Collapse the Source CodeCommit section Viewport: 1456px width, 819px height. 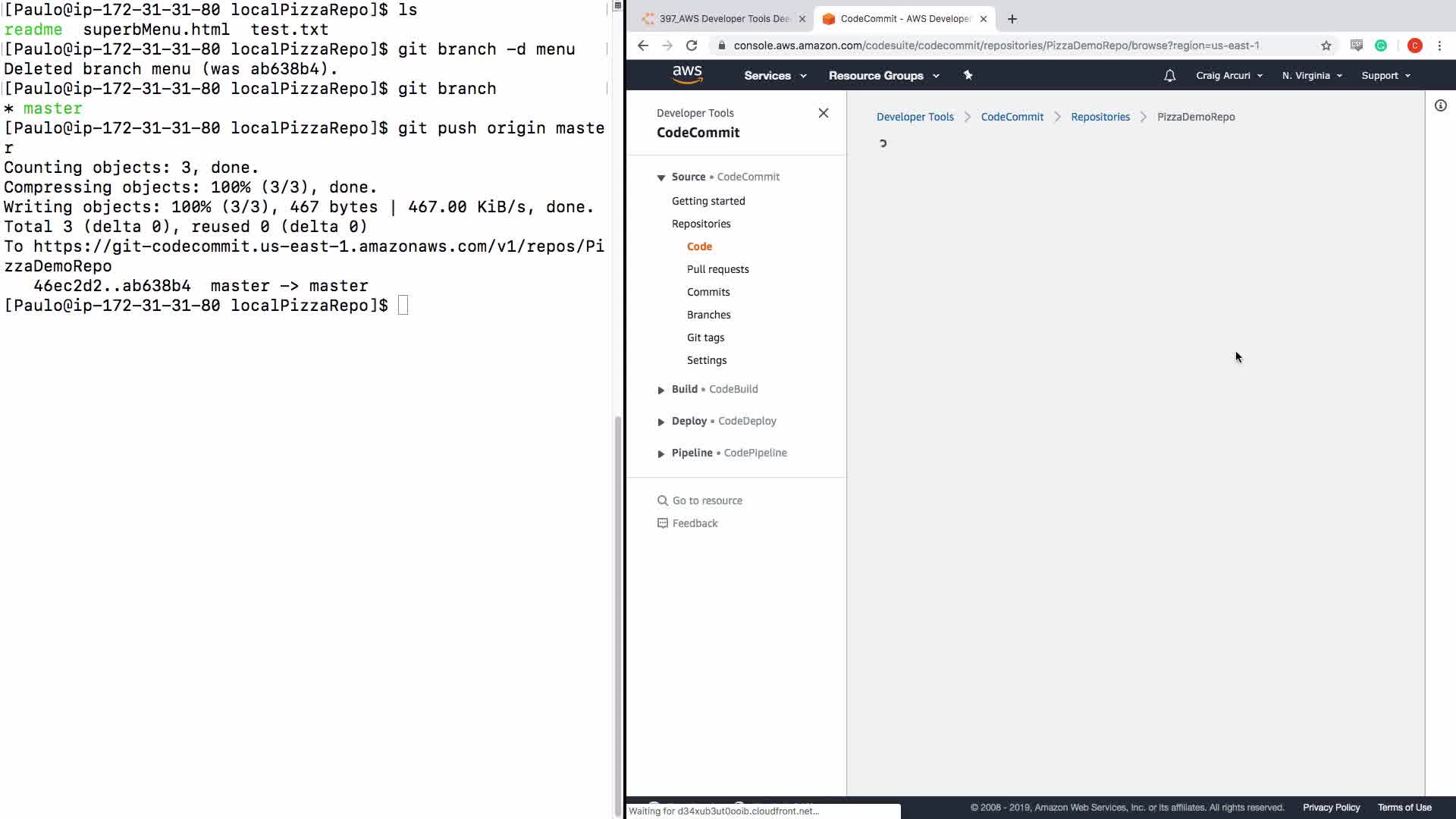(661, 177)
